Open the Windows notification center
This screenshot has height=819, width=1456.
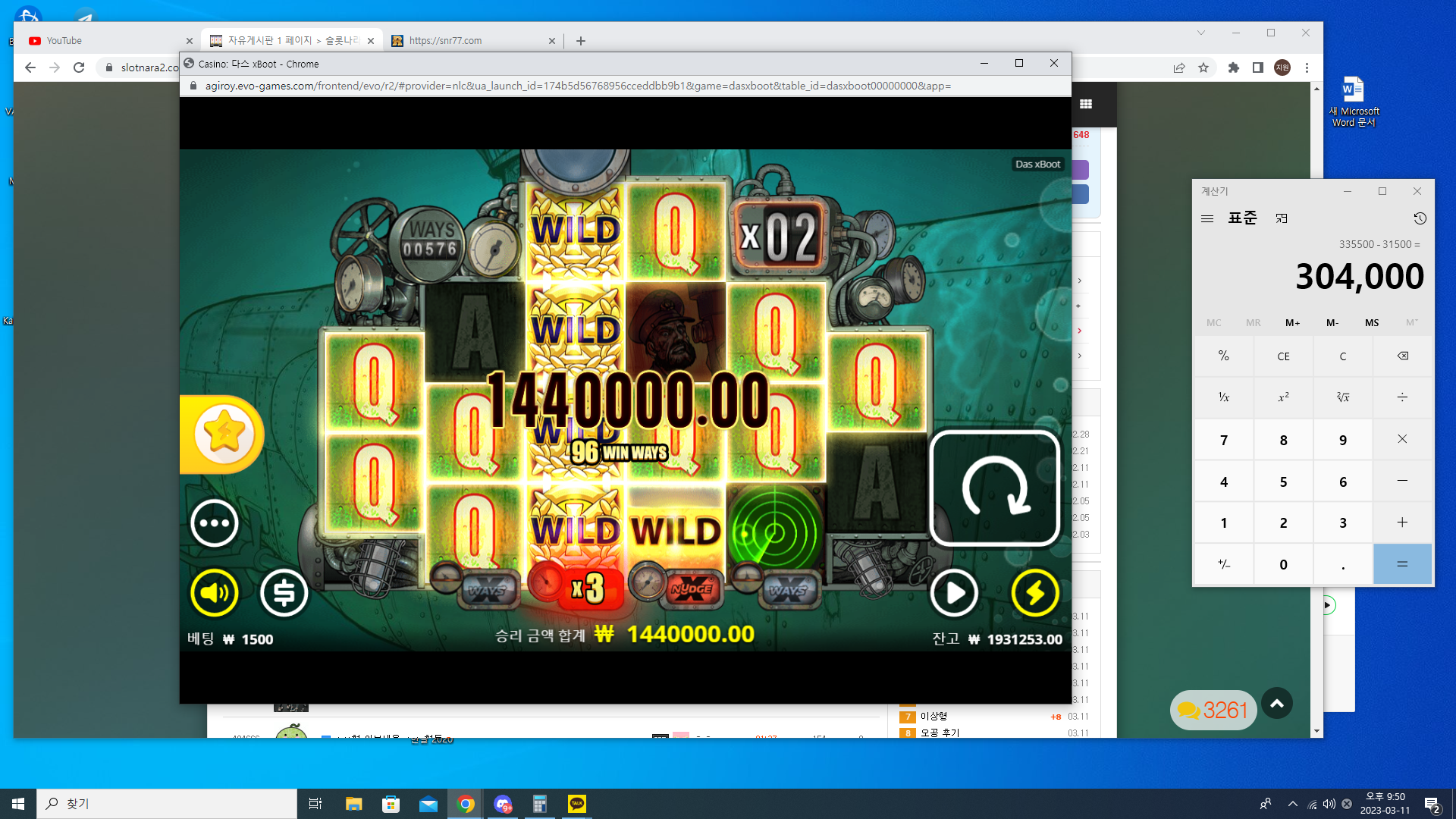(x=1432, y=804)
